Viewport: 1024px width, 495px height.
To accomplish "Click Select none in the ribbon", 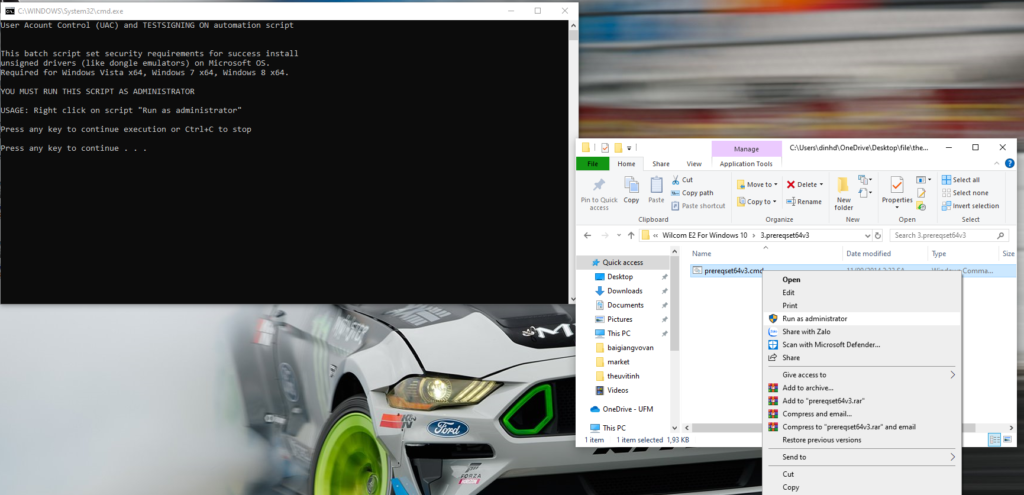I will (x=965, y=193).
